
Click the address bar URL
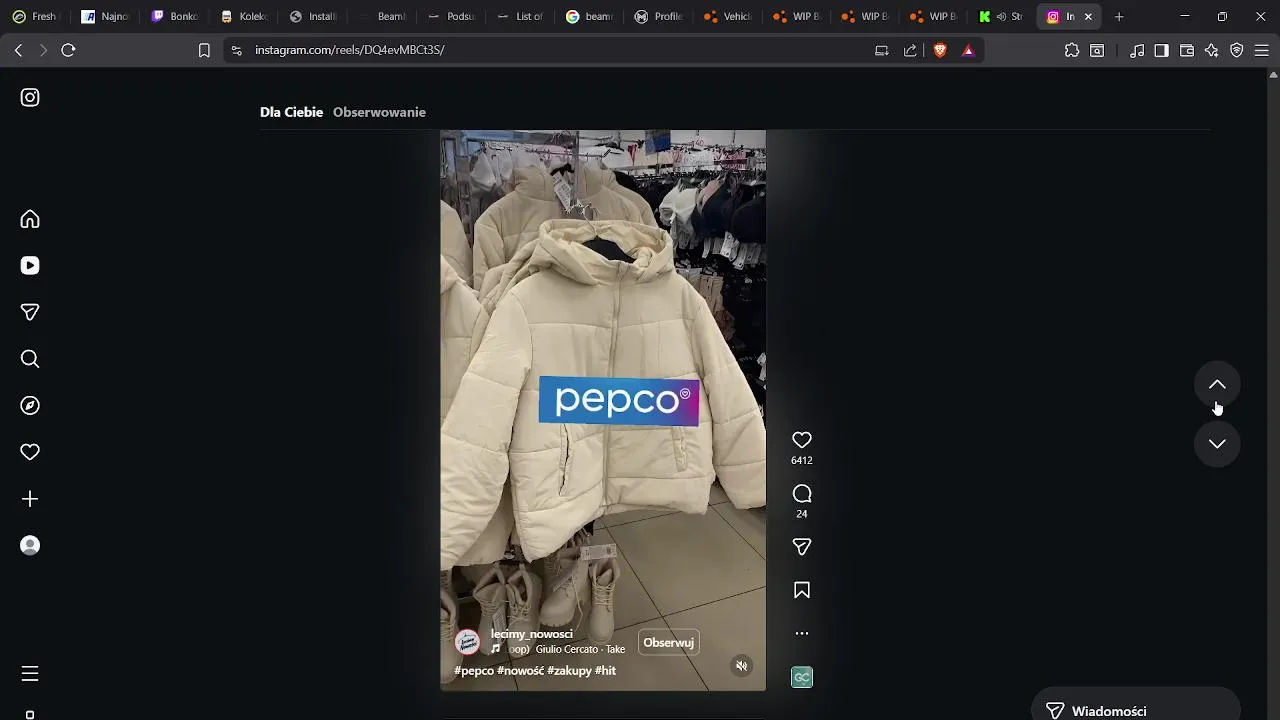pos(350,50)
